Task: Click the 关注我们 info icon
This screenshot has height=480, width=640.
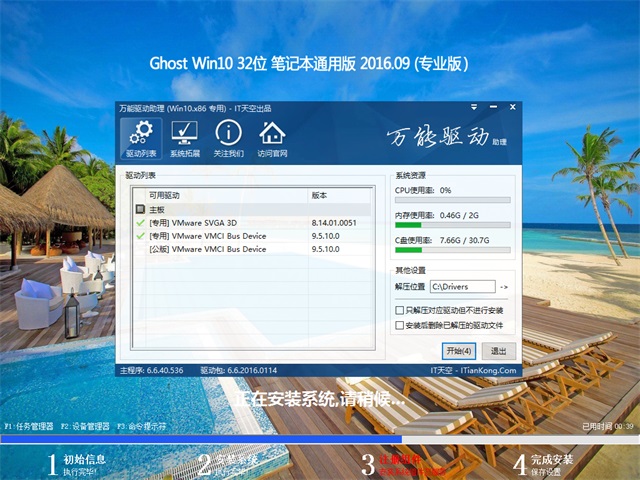Action: pyautogui.click(x=228, y=138)
